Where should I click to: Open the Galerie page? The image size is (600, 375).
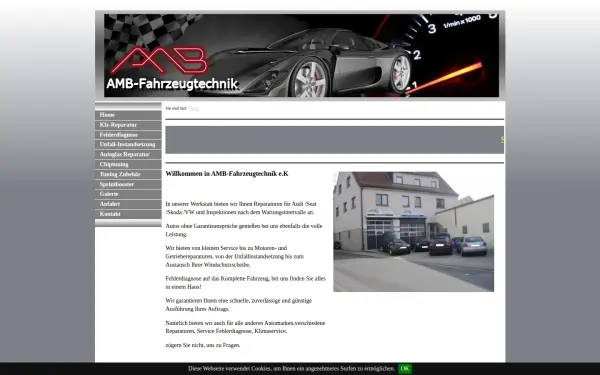(128, 194)
